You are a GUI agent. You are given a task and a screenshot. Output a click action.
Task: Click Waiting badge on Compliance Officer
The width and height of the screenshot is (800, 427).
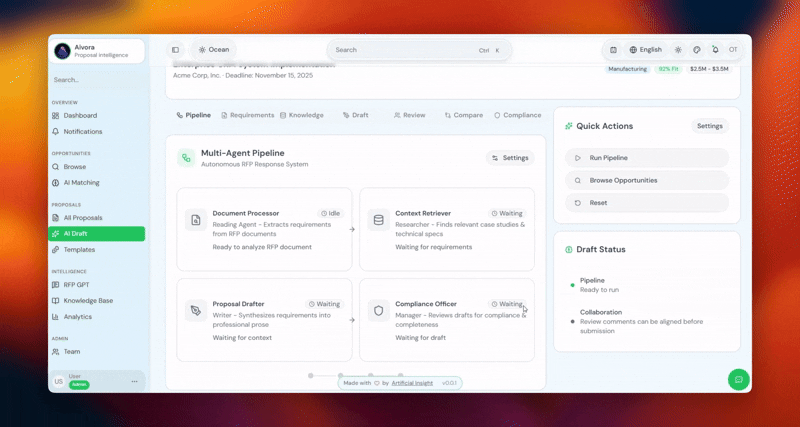pyautogui.click(x=507, y=304)
